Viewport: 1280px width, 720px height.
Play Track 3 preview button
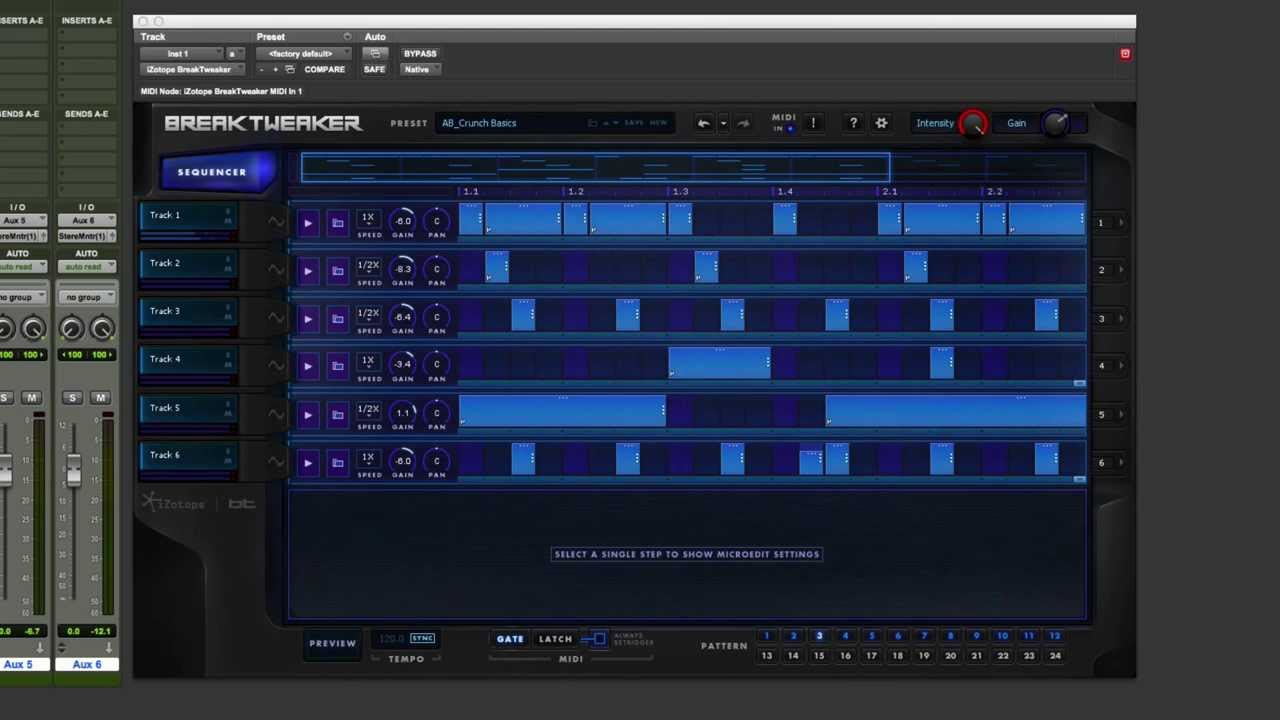click(308, 319)
